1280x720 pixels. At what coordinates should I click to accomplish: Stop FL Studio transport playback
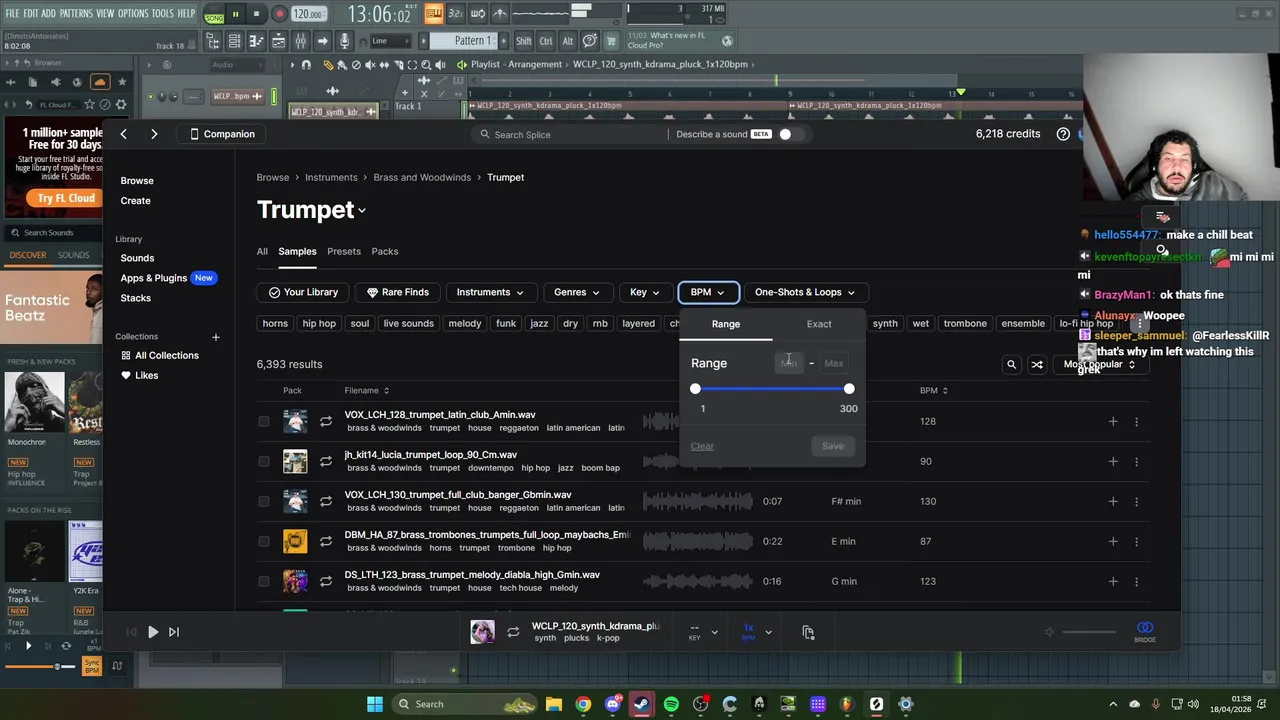[257, 15]
